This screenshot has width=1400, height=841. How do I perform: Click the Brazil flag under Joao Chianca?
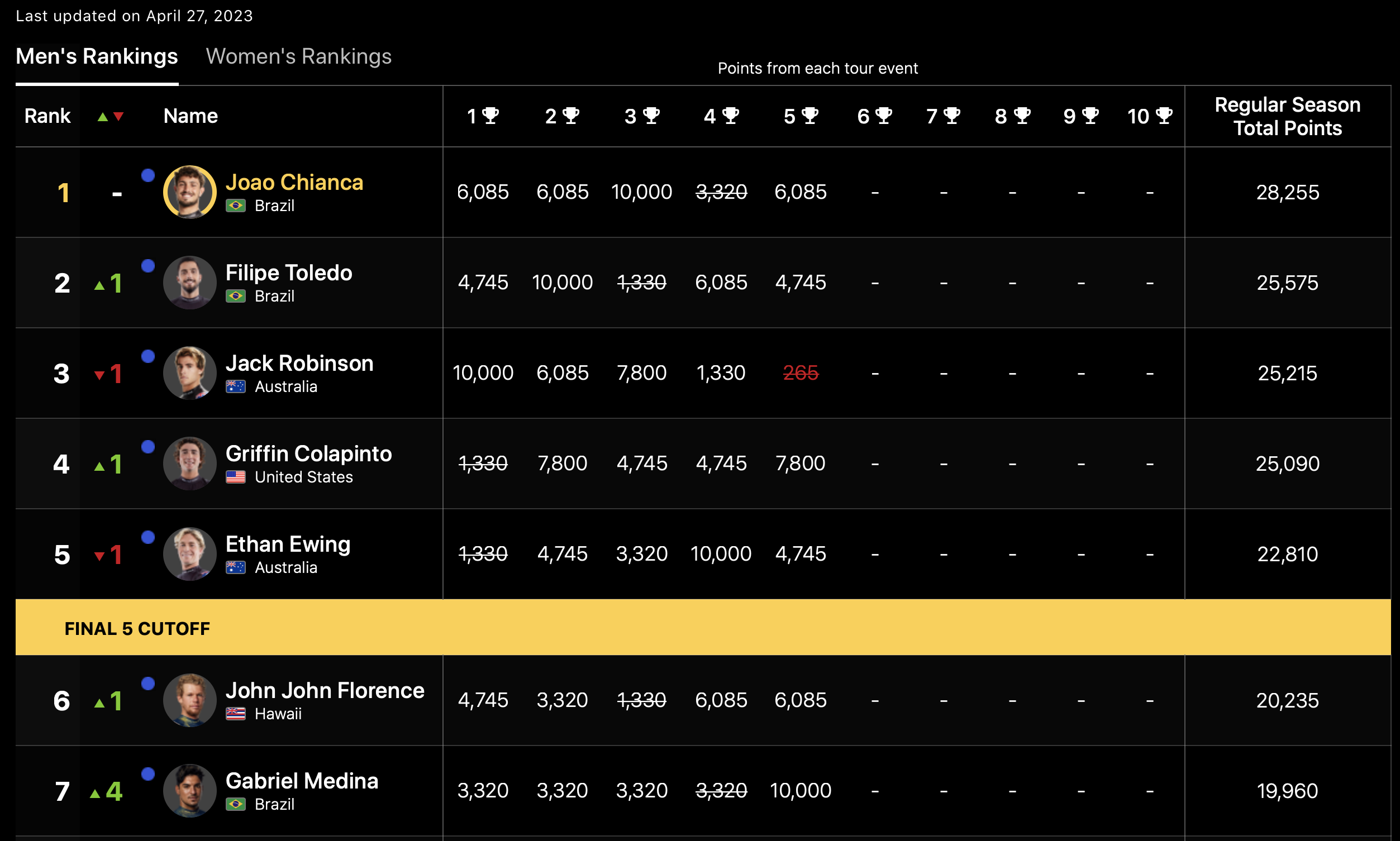pyautogui.click(x=235, y=206)
